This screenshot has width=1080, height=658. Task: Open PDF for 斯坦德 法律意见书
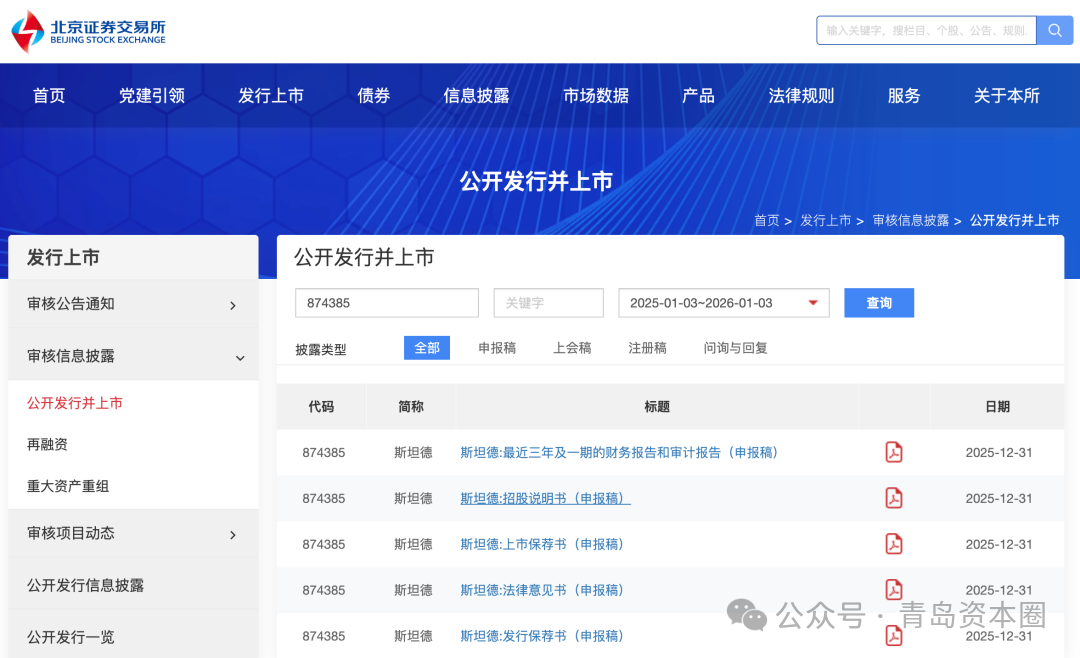(x=893, y=590)
